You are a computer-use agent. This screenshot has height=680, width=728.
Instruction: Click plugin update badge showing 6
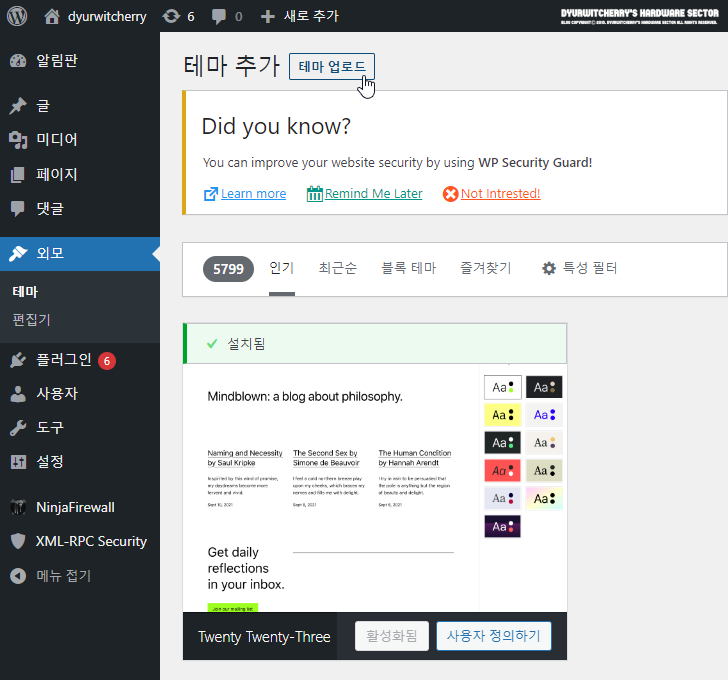tap(107, 361)
